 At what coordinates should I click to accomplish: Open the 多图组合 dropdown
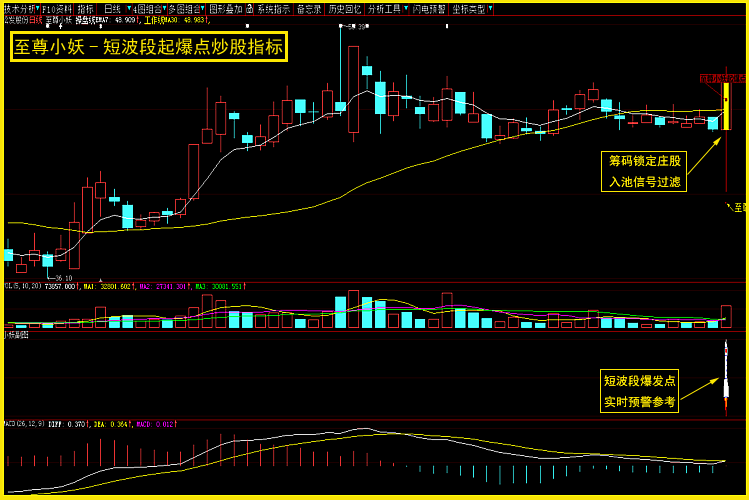pos(184,8)
